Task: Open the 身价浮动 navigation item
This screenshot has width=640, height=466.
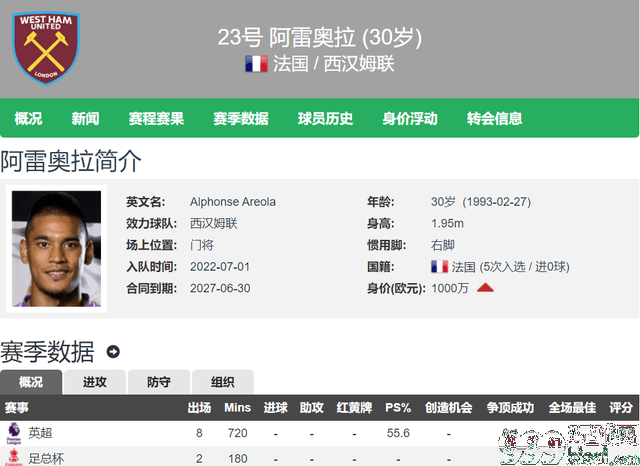Action: click(410, 118)
